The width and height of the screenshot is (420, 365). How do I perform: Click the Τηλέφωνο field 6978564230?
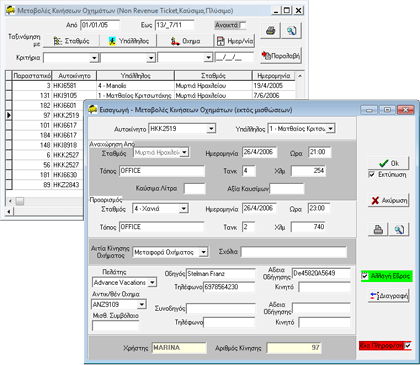coord(229,287)
